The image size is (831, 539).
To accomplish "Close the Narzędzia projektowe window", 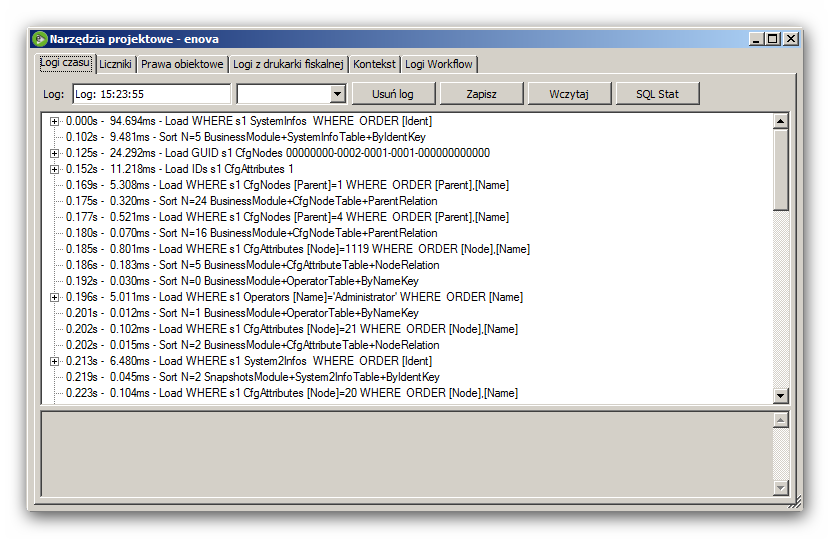I will [x=791, y=39].
